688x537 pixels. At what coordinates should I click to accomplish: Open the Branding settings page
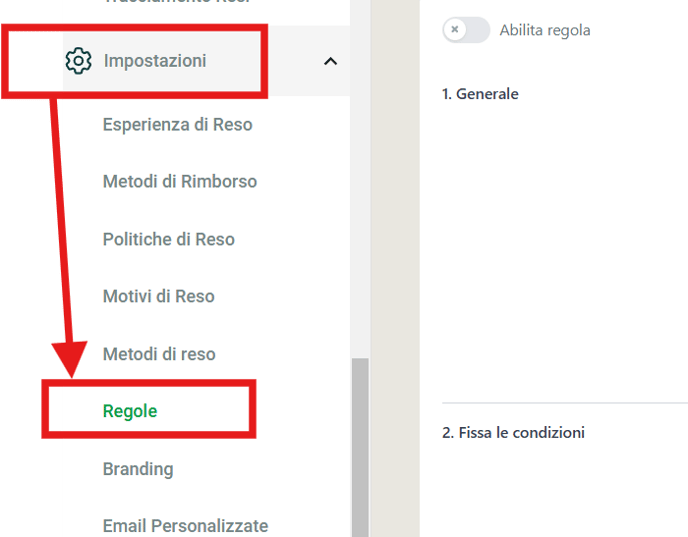[x=138, y=469]
